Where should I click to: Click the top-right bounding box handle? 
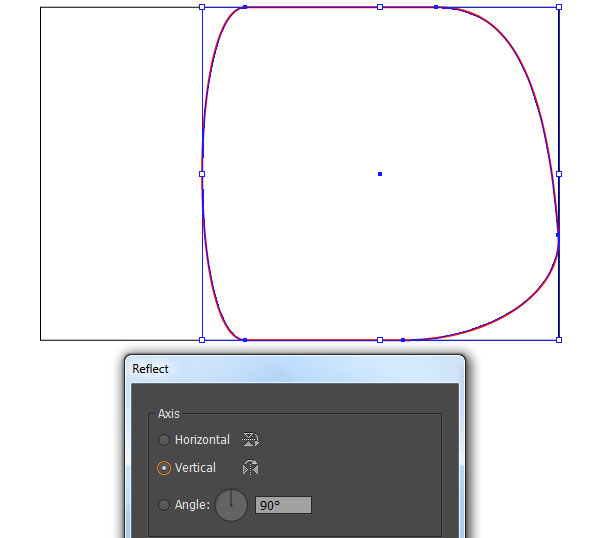pos(559,7)
